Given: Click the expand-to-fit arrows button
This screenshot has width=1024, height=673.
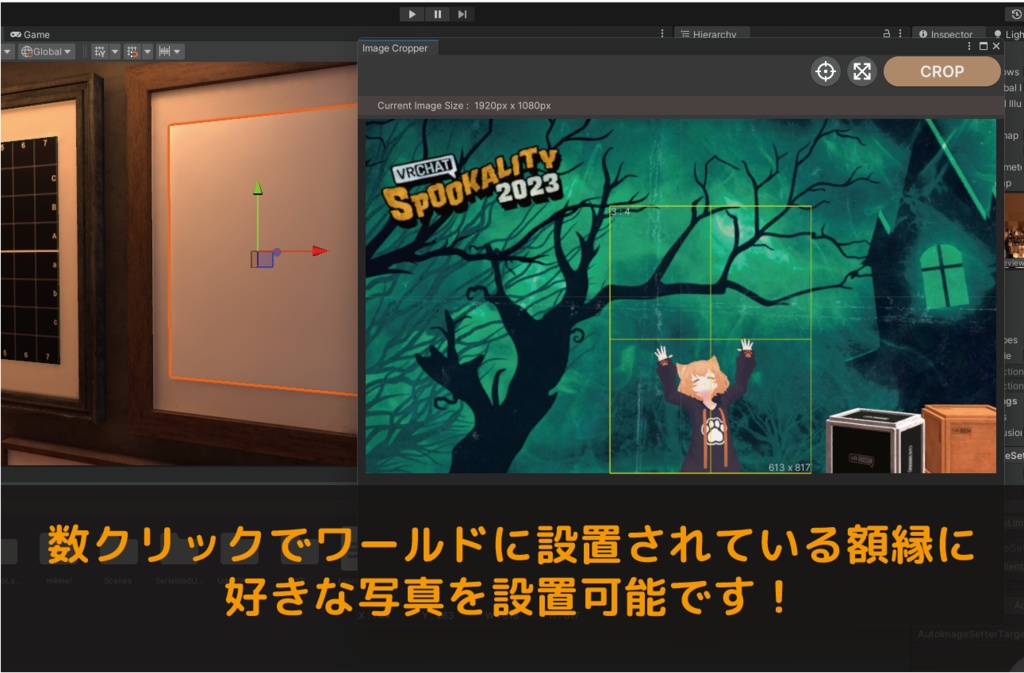Looking at the screenshot, I should click(862, 71).
